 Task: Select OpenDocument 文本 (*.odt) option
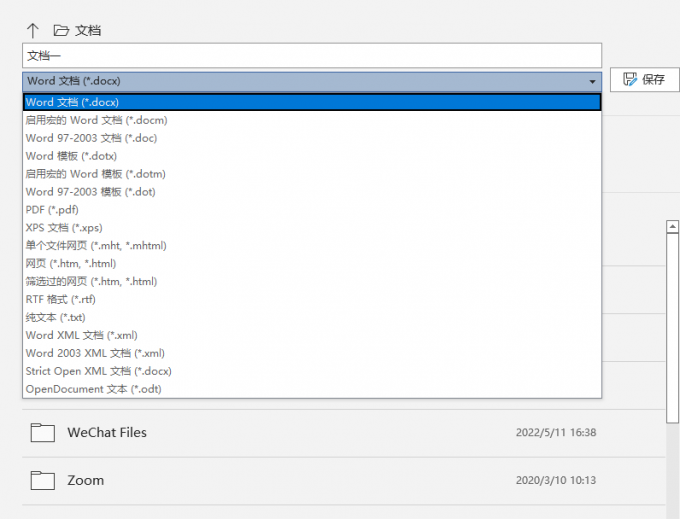pos(93,389)
